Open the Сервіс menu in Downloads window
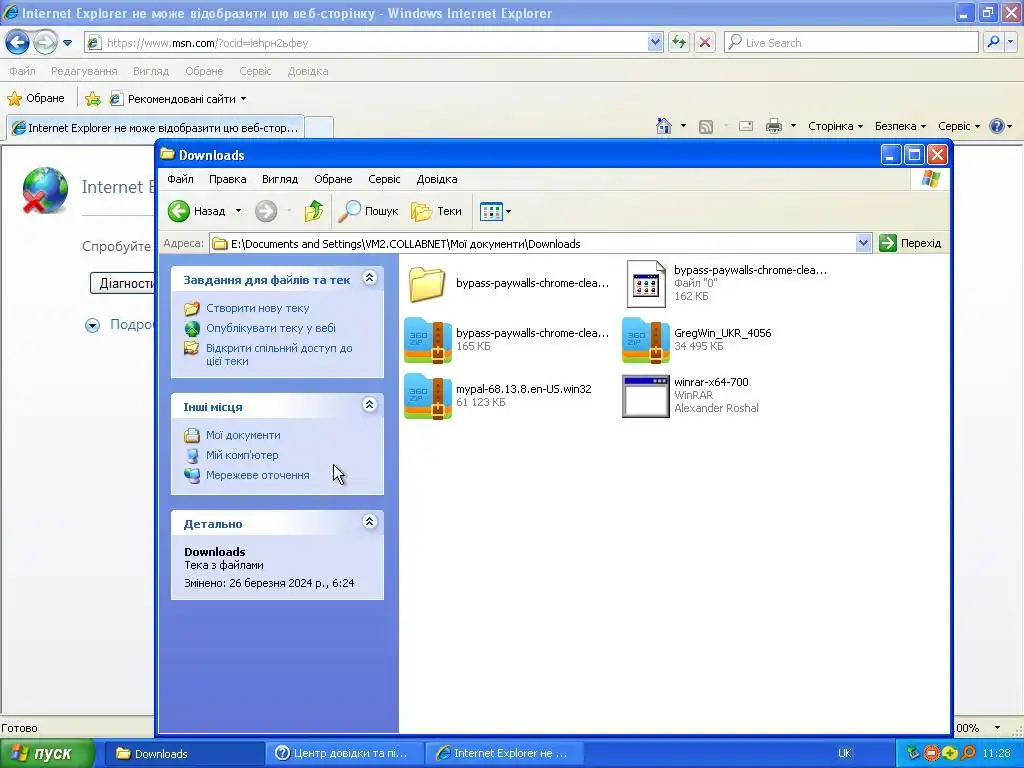Viewport: 1024px width, 768px height. (x=384, y=179)
